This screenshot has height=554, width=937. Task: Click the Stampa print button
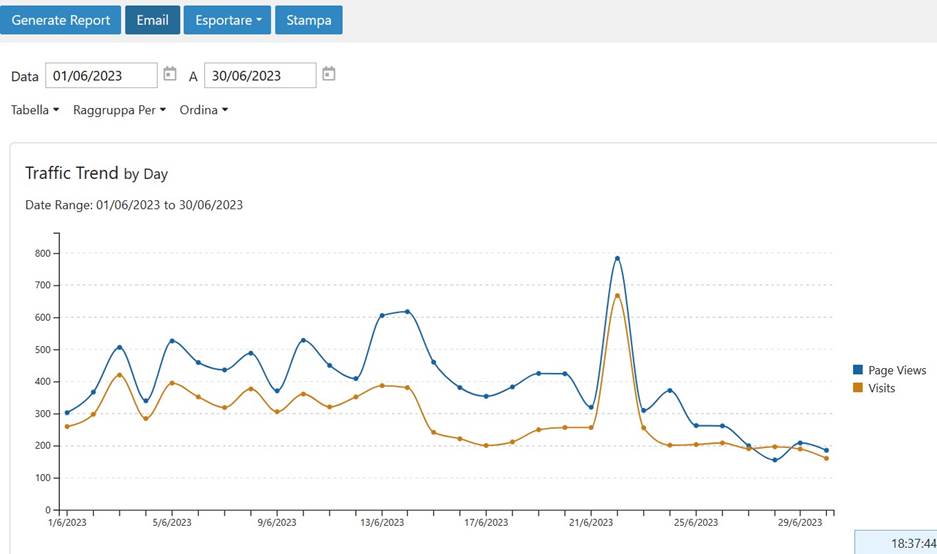tap(308, 20)
